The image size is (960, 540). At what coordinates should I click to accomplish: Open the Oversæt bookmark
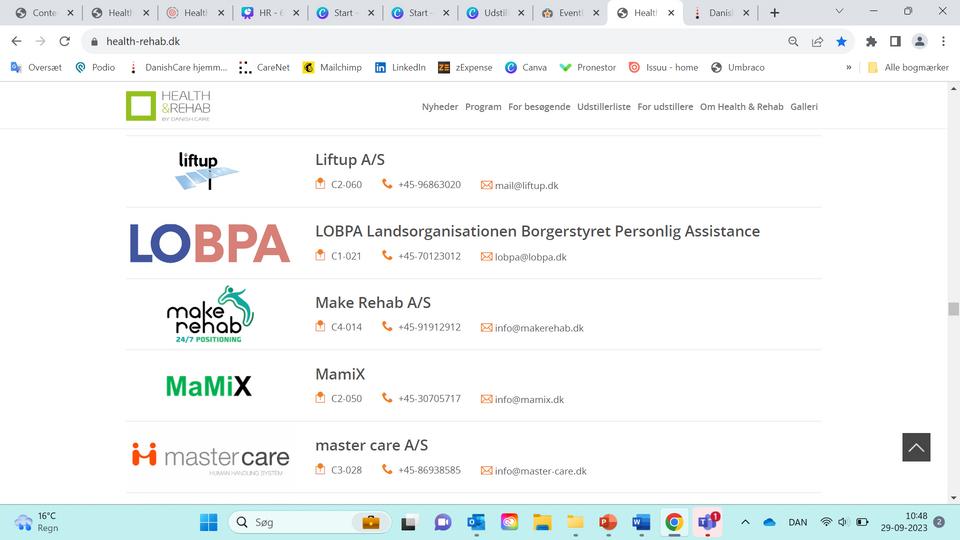pos(37,67)
